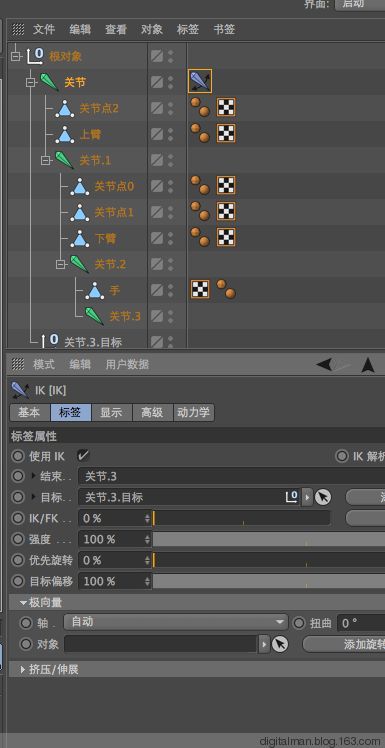The image size is (385, 748).
Task: Collapse the 根对象 tree node
Action: 16,56
